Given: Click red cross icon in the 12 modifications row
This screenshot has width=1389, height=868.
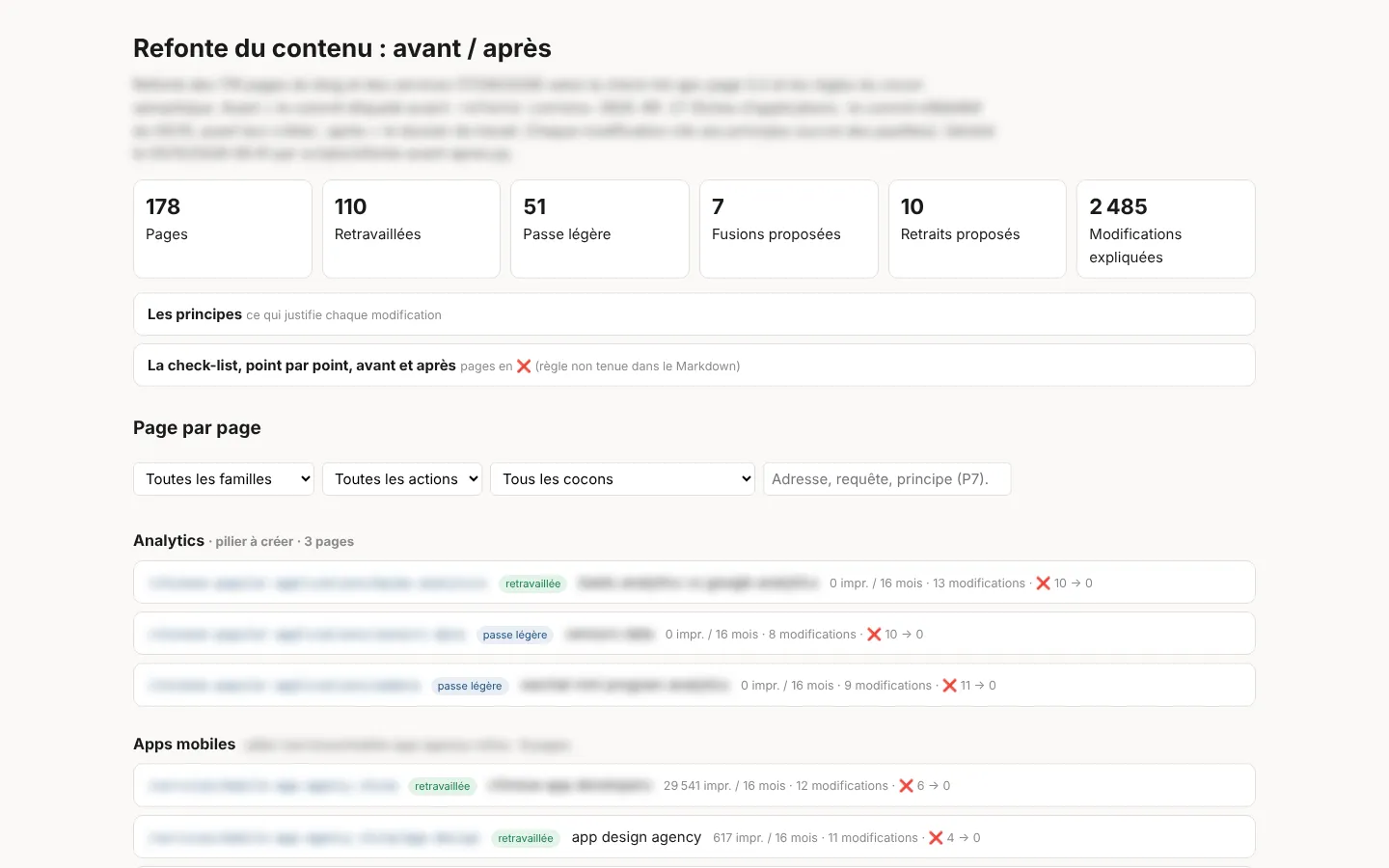Looking at the screenshot, I should 906,786.
